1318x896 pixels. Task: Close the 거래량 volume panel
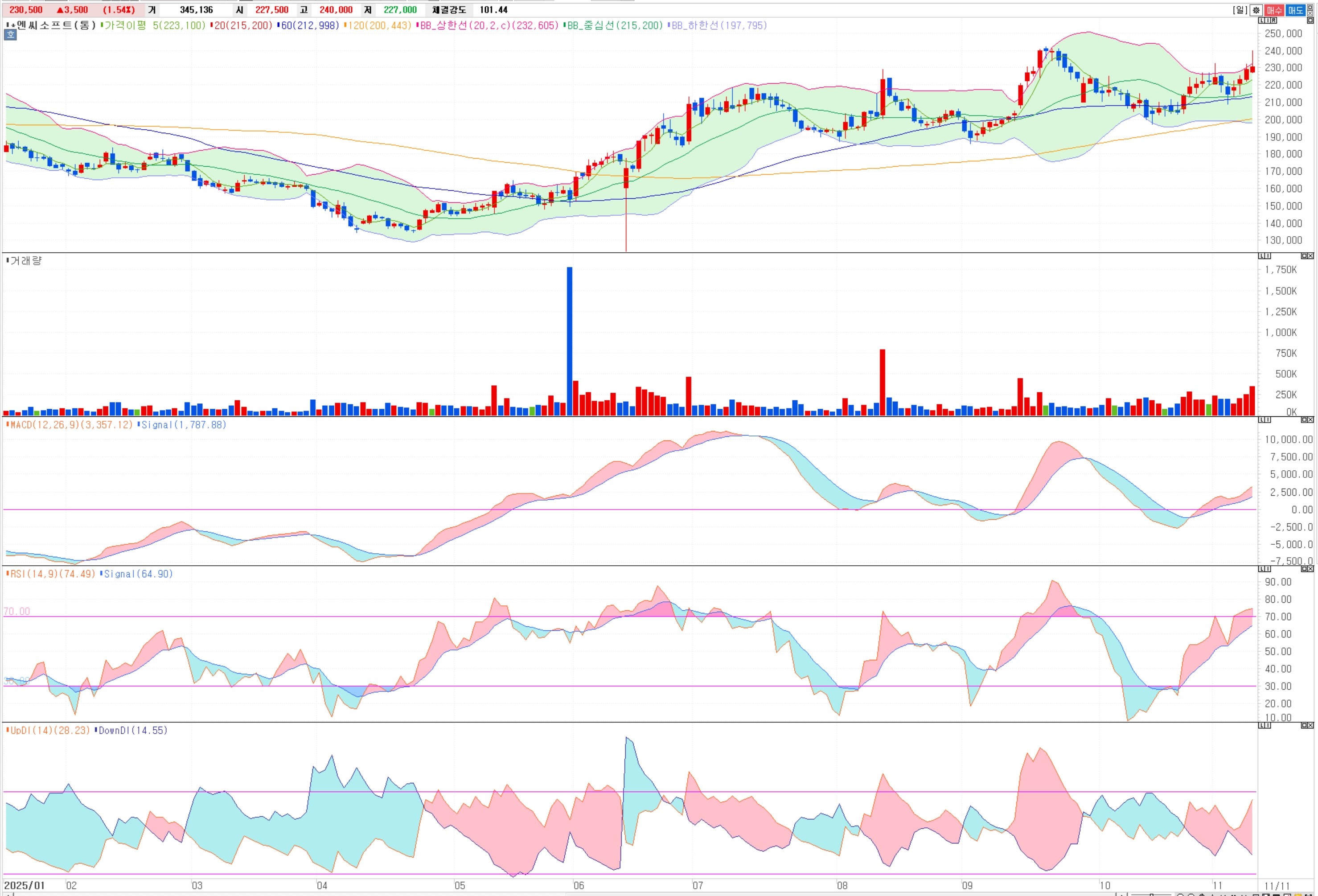coord(1310,256)
